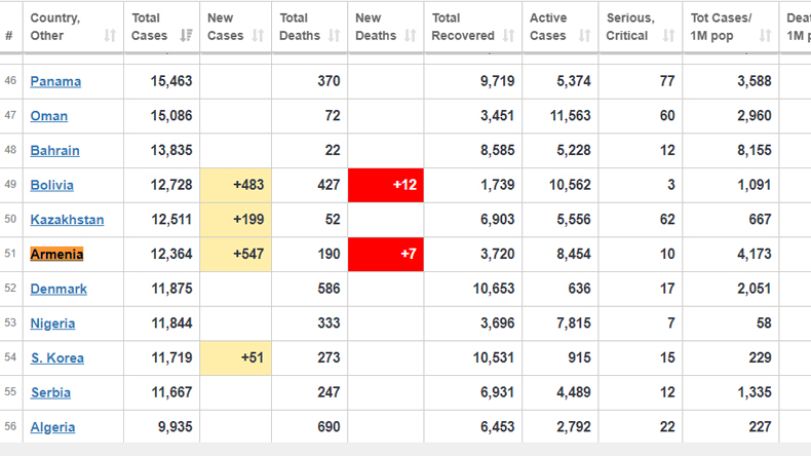Sort by Total Deaths arrow icon
The image size is (811, 456).
(x=334, y=36)
